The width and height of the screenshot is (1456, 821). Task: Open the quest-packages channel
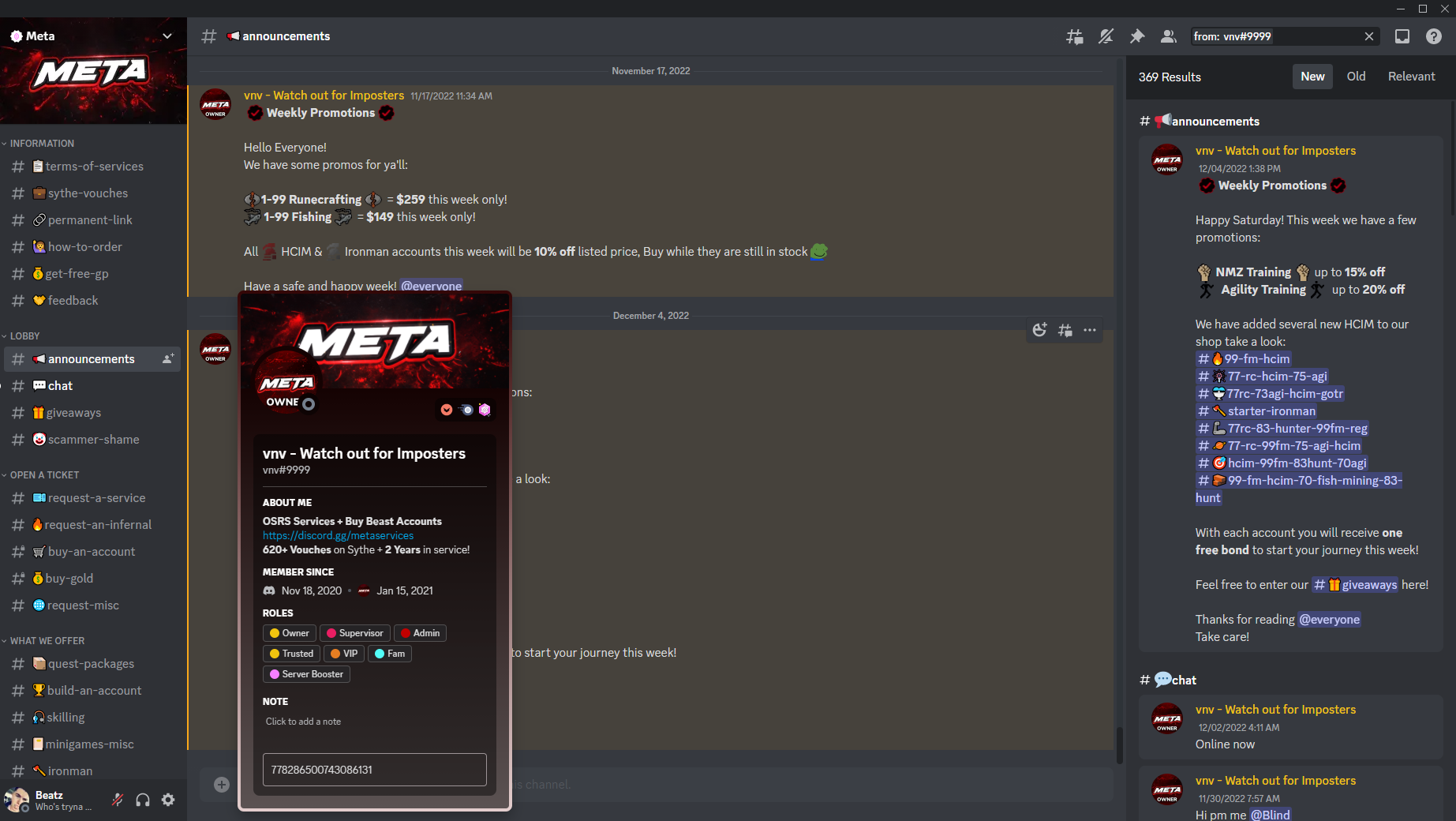93,664
